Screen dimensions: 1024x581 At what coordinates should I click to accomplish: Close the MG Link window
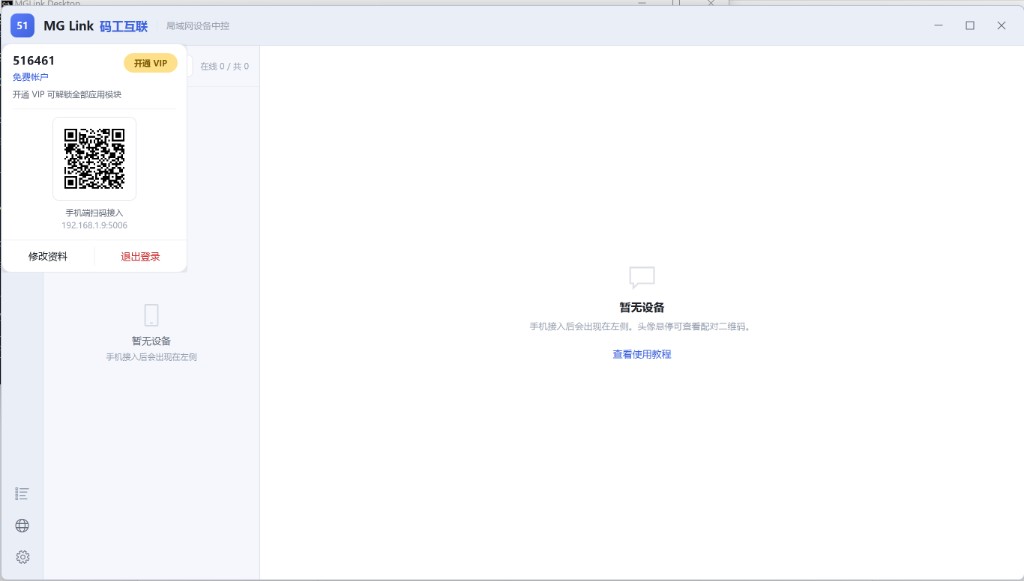pyautogui.click(x=1001, y=25)
